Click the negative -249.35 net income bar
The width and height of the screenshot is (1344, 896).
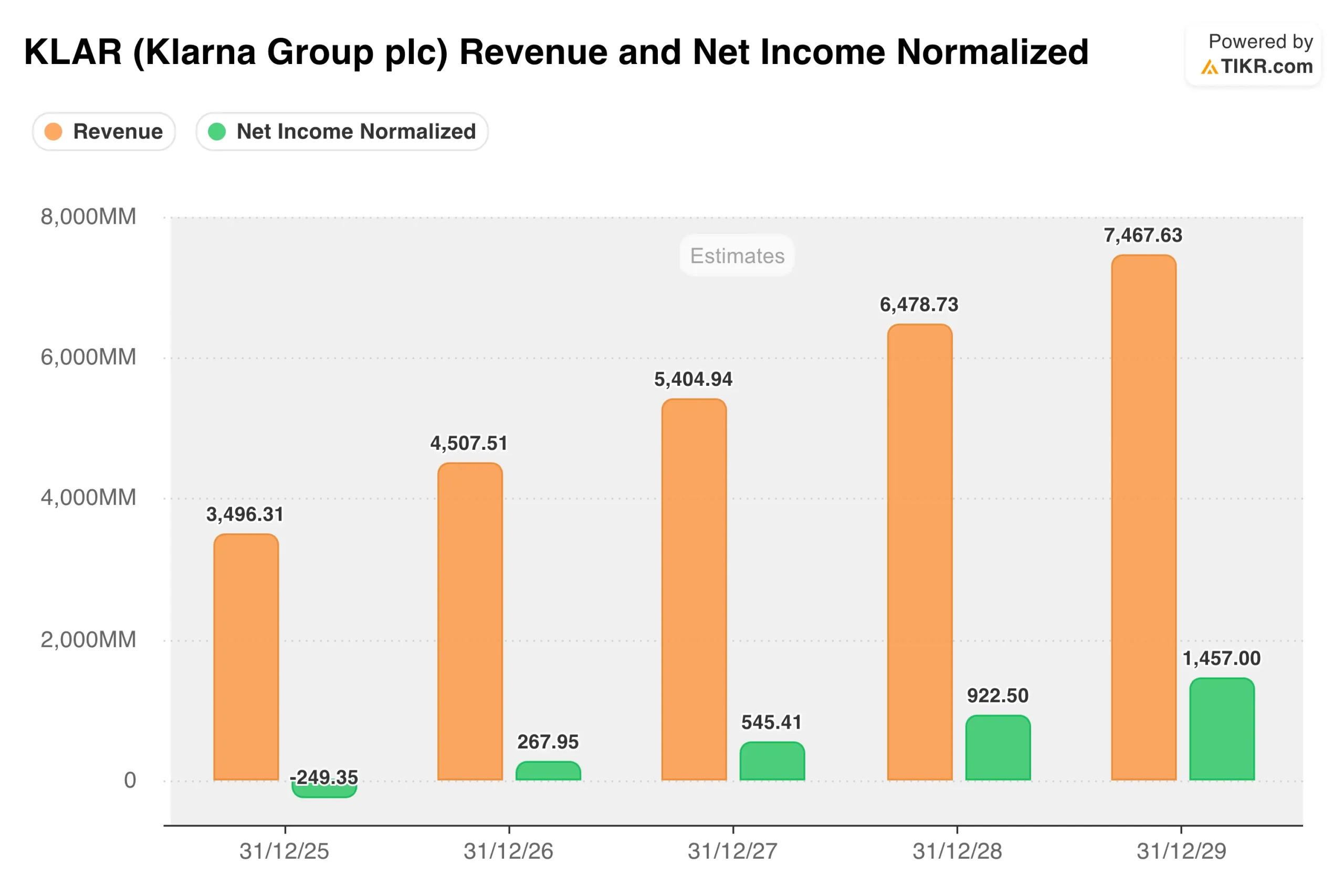pos(324,792)
